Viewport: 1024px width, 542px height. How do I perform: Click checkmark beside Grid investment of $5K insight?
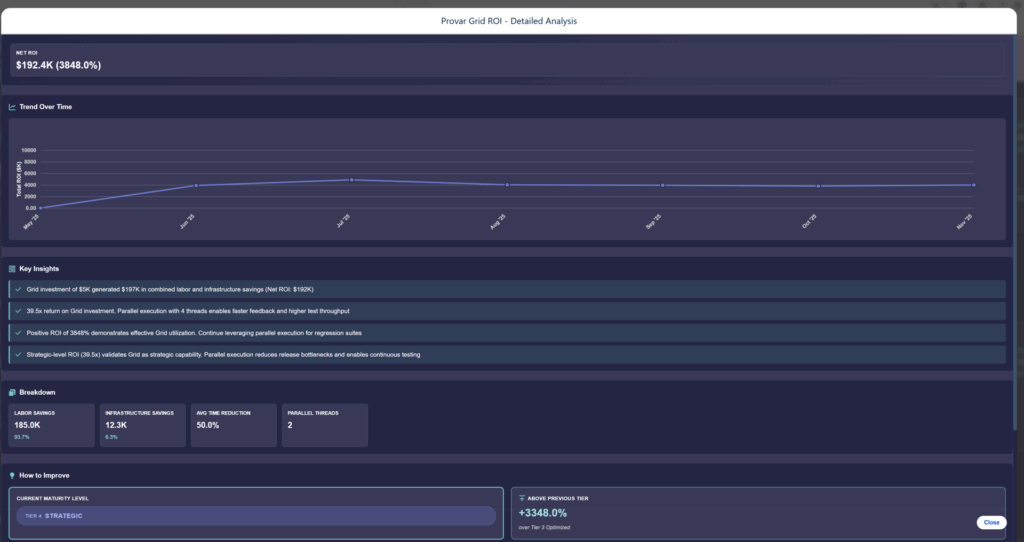[x=18, y=289]
